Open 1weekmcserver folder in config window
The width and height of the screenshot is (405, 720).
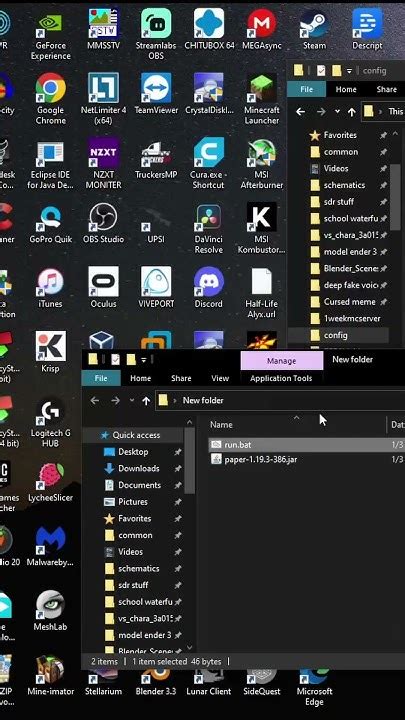pyautogui.click(x=352, y=318)
